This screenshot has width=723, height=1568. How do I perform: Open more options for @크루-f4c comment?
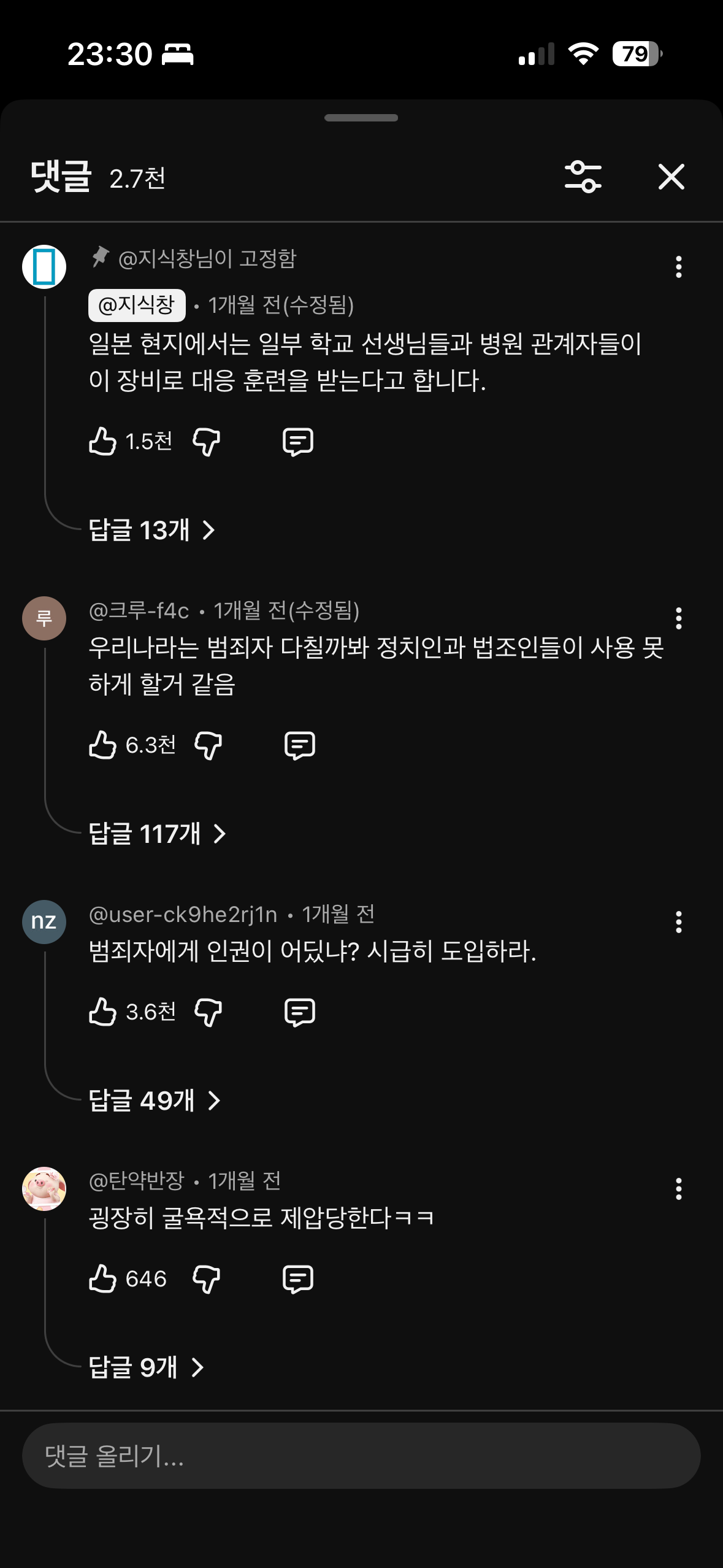pos(678,618)
